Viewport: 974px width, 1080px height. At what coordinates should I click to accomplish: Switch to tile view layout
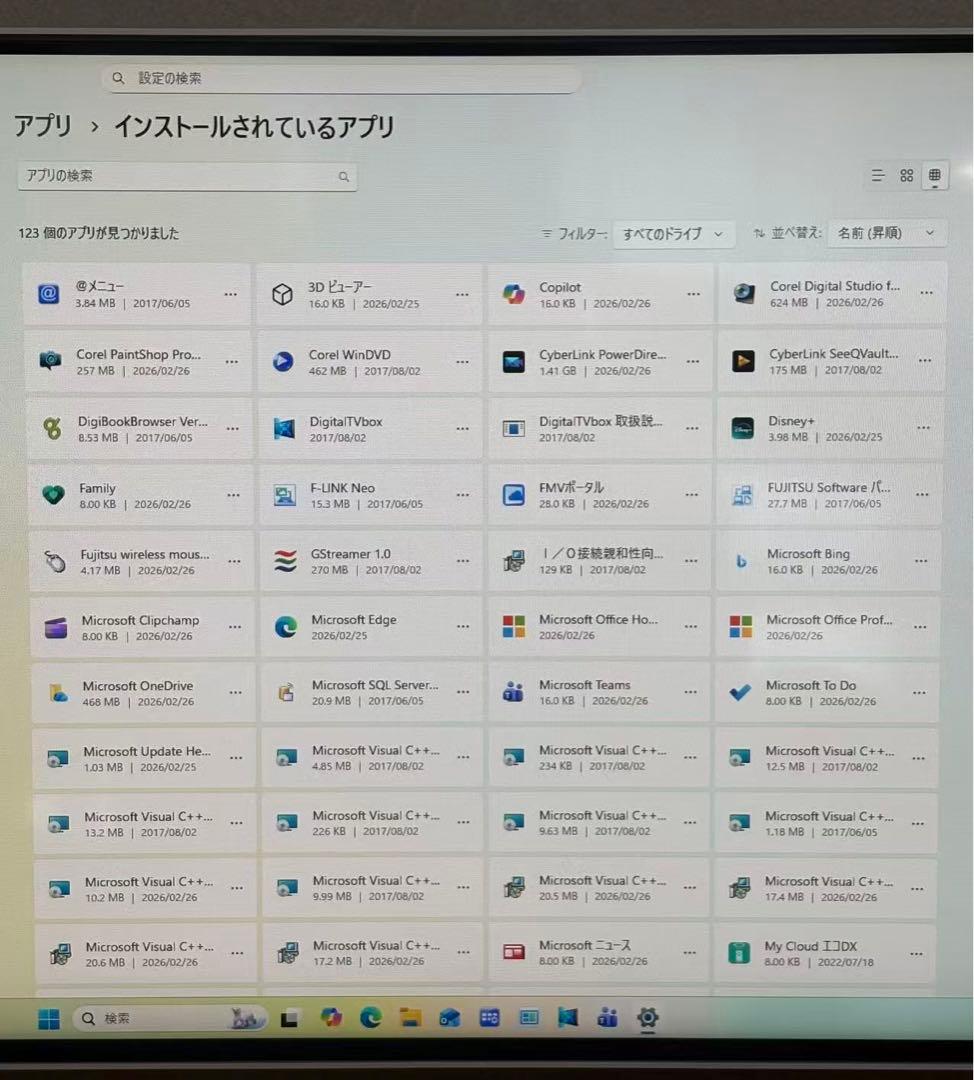click(x=935, y=176)
